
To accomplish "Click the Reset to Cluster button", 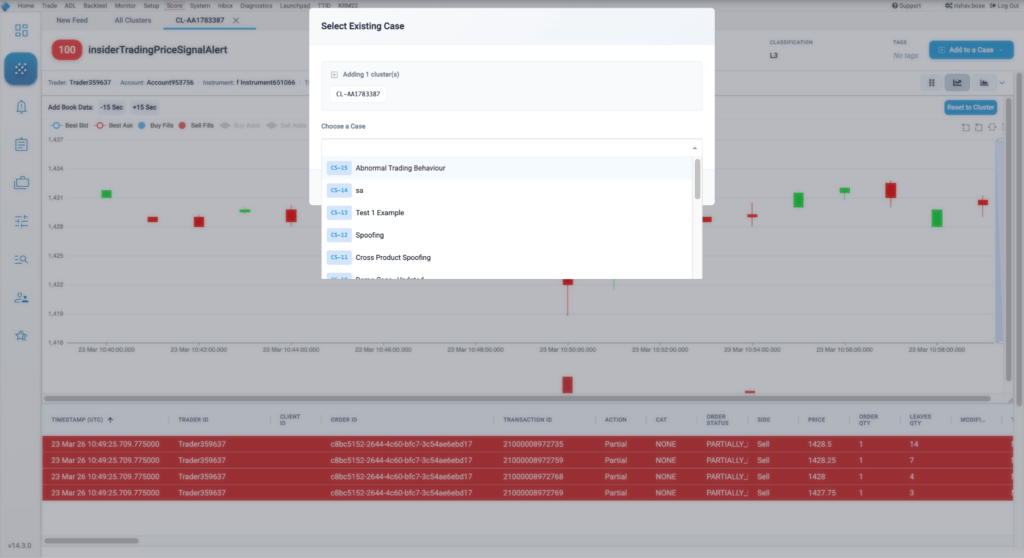I will click(970, 107).
